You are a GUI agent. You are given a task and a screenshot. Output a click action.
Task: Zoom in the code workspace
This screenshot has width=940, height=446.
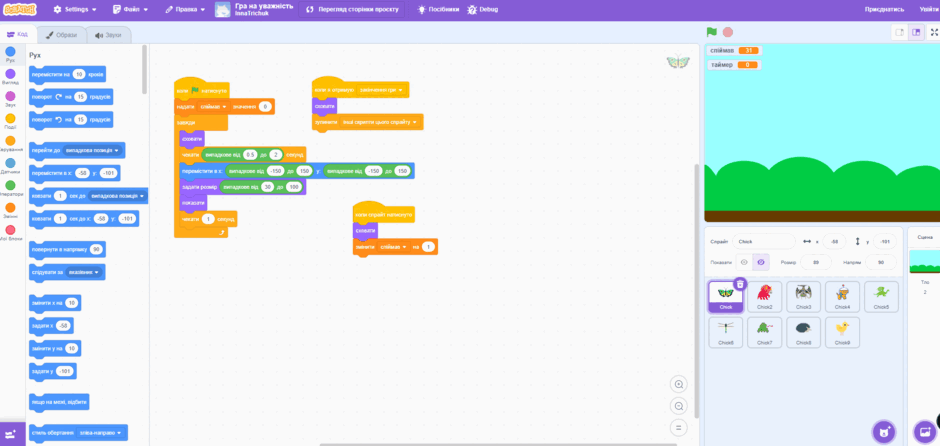coord(679,384)
